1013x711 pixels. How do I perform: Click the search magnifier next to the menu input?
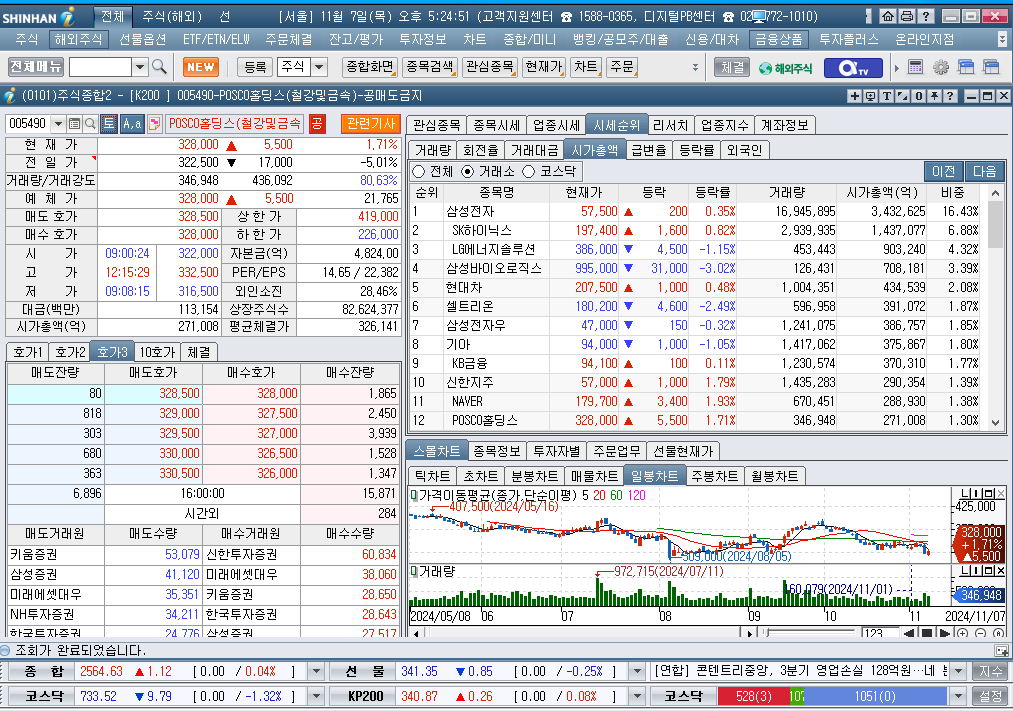[x=159, y=67]
